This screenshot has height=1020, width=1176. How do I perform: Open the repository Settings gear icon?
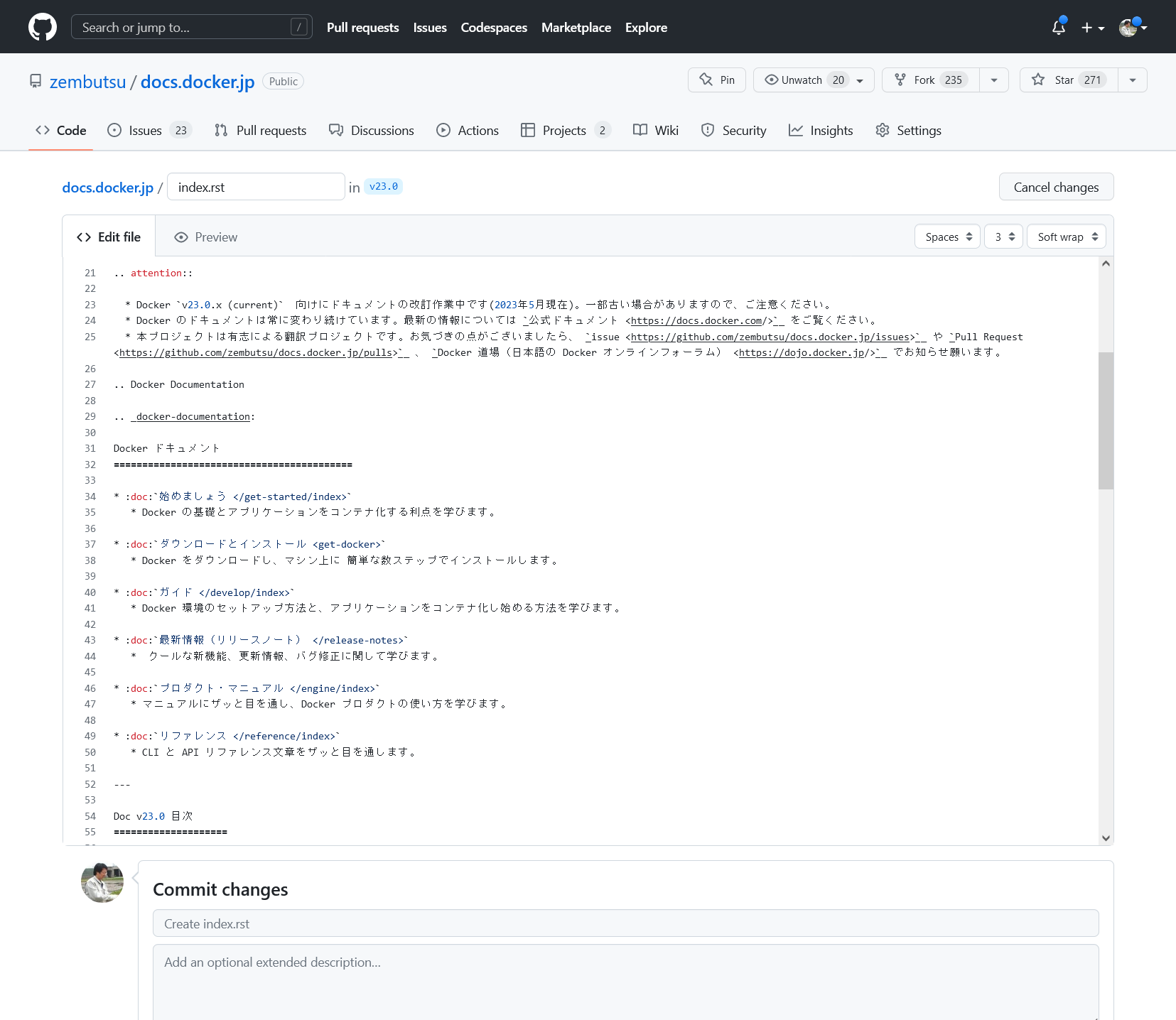(x=883, y=130)
